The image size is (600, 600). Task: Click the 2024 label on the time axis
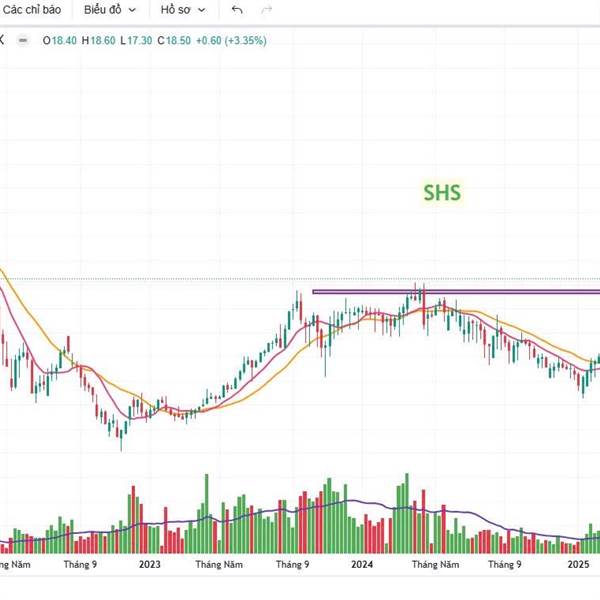362,564
